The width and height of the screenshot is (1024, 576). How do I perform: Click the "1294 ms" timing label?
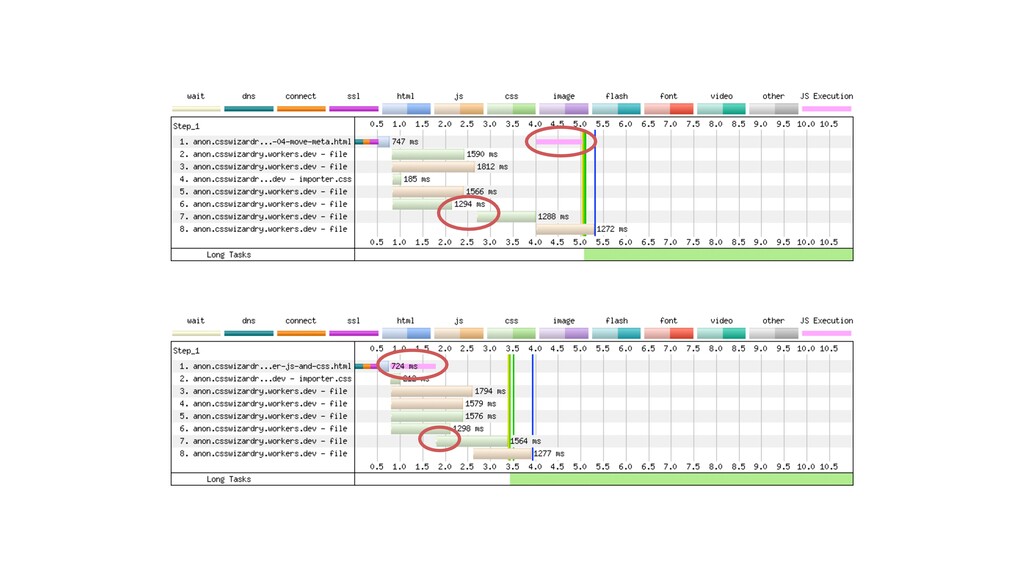[x=470, y=204]
